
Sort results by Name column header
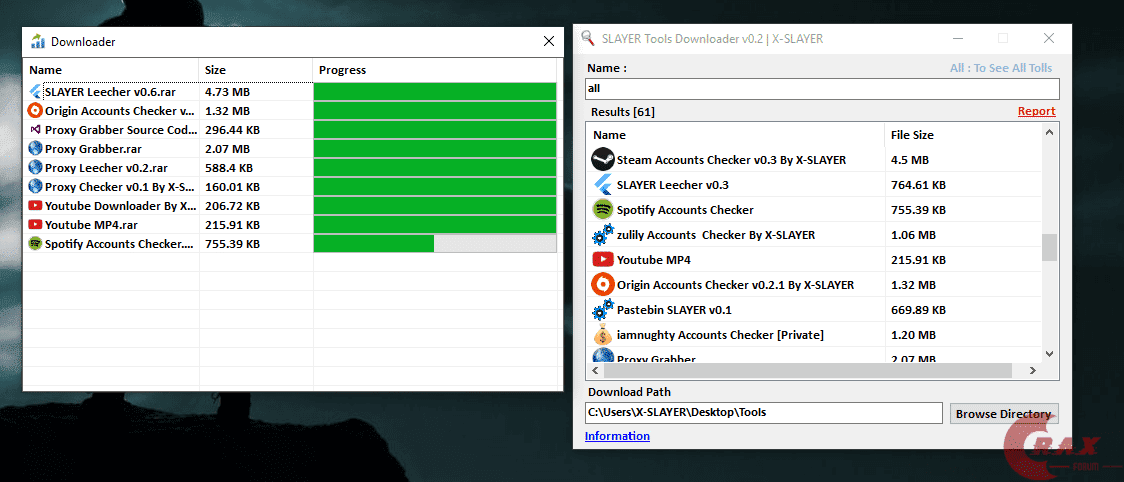coord(736,135)
